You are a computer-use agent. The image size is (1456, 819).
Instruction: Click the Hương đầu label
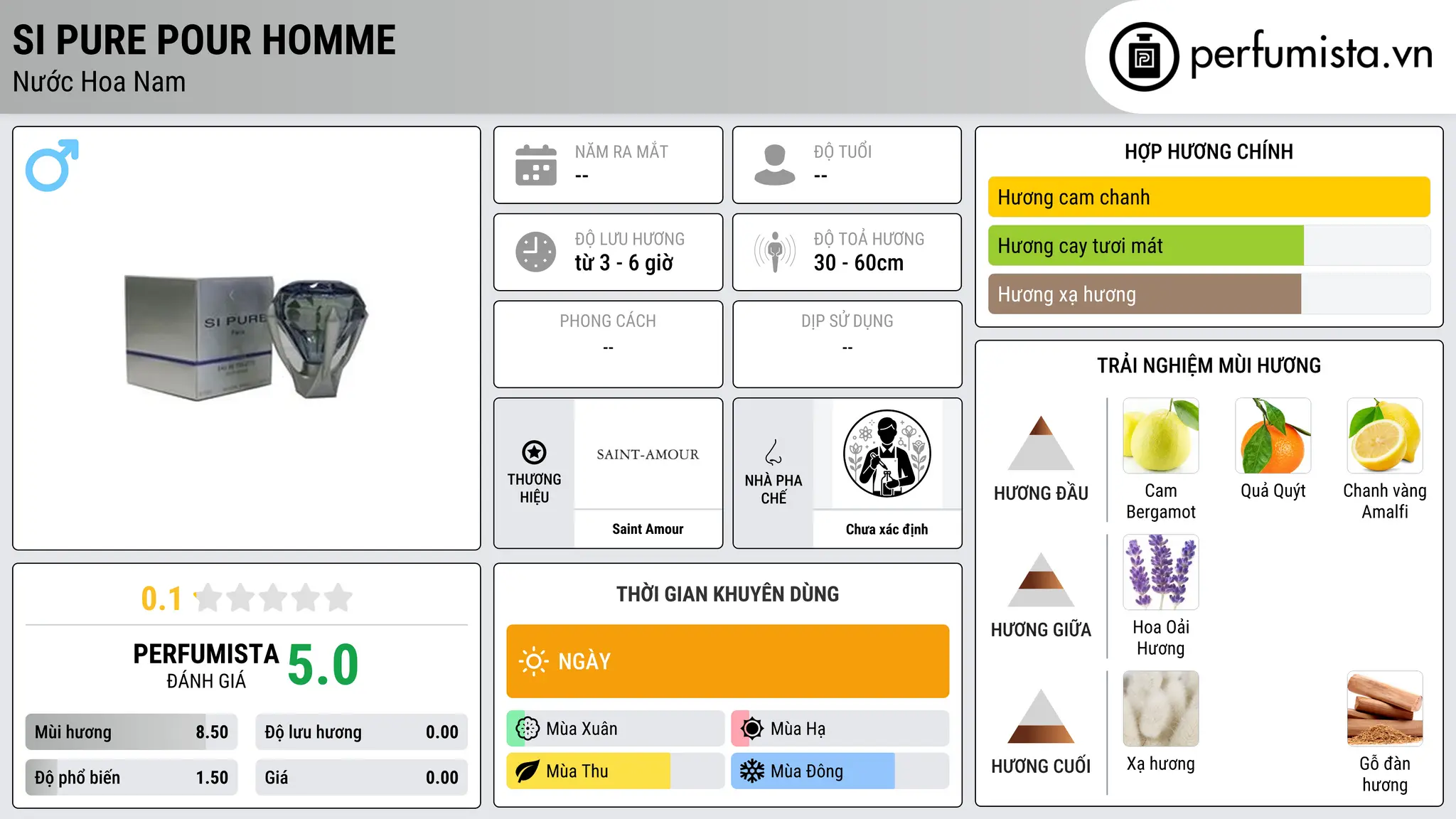point(1041,493)
